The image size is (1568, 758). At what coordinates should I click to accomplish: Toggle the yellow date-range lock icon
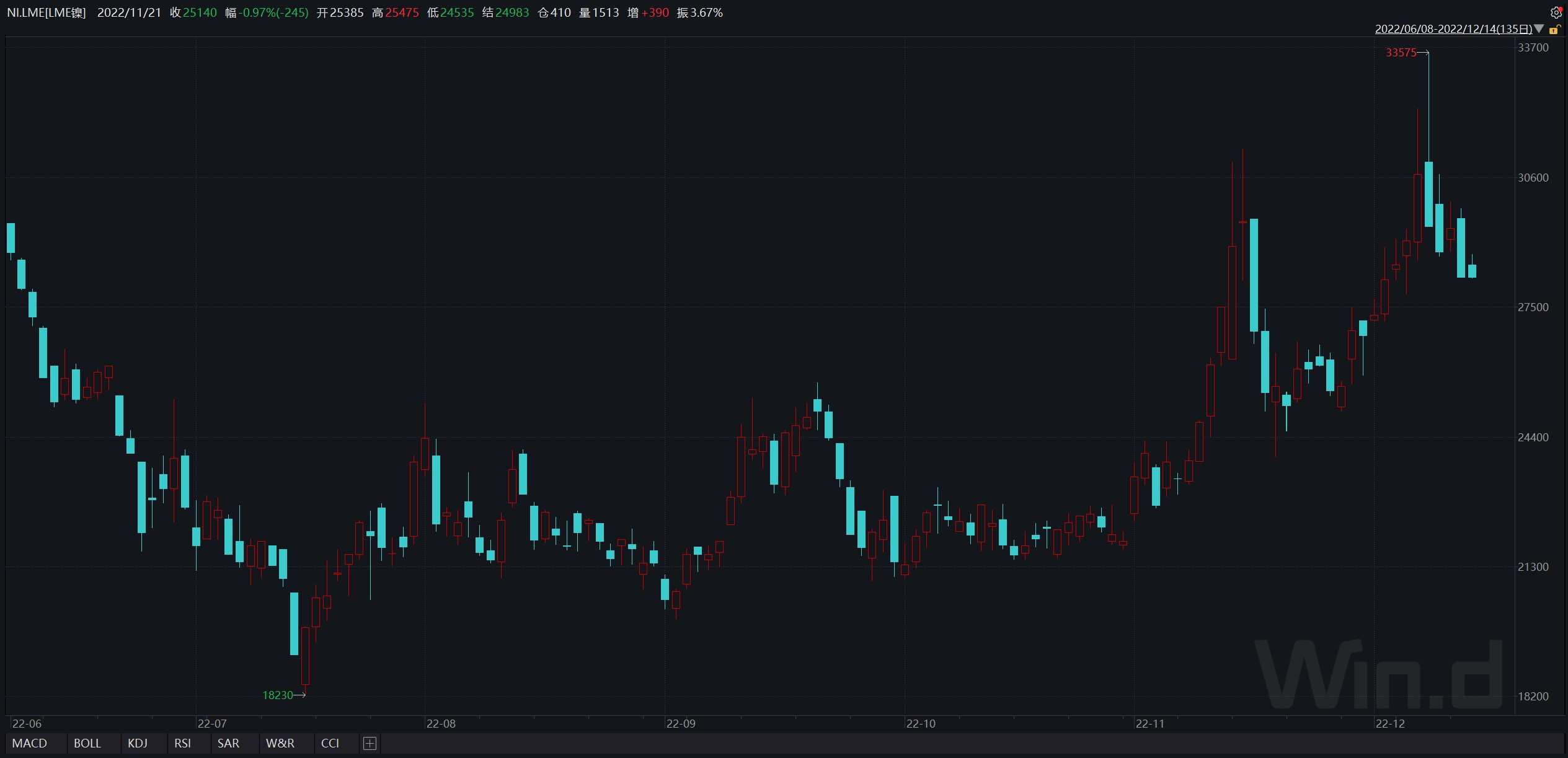[x=1554, y=29]
